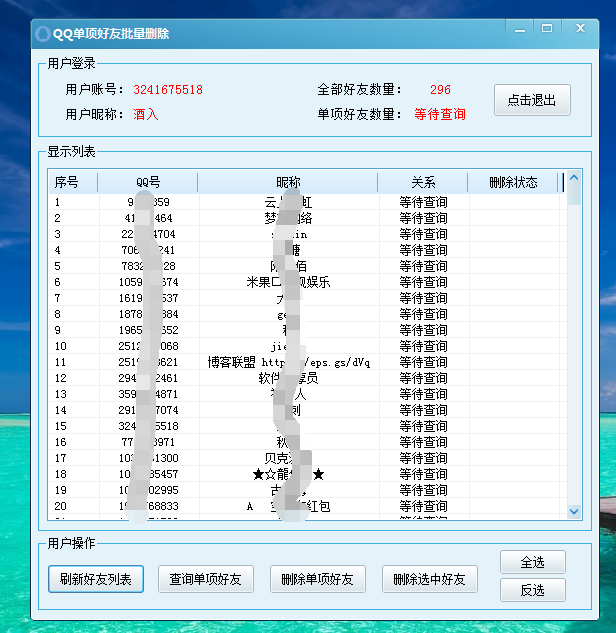Select row 5 in friend list
This screenshot has height=633, width=616.
point(308,266)
